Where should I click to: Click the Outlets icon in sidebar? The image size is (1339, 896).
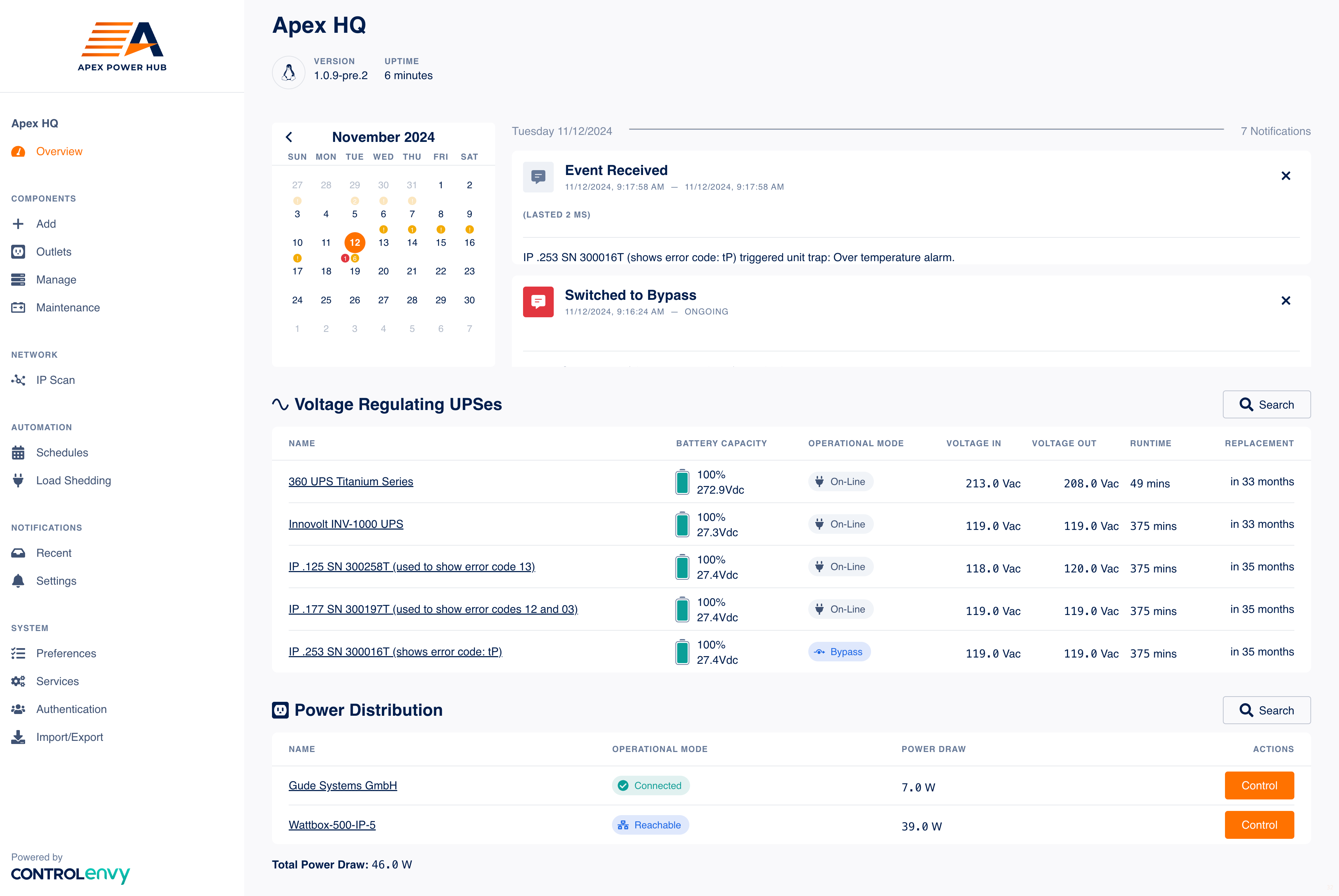pos(18,252)
